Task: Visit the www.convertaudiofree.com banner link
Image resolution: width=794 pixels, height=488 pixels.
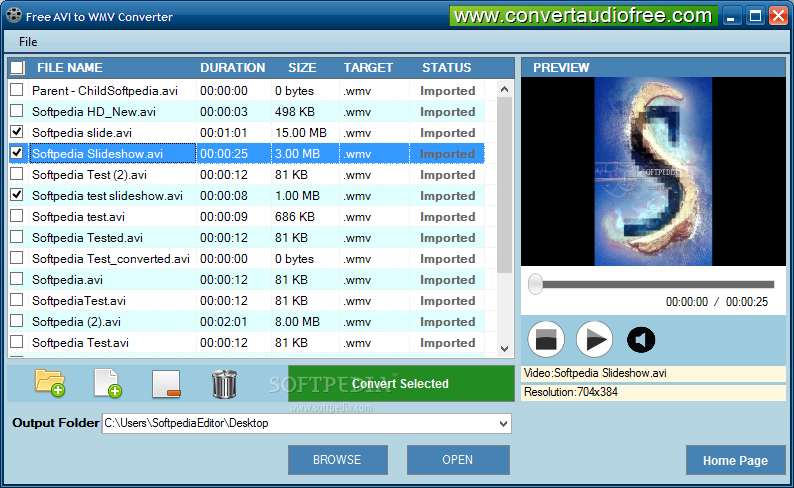Action: tap(583, 16)
